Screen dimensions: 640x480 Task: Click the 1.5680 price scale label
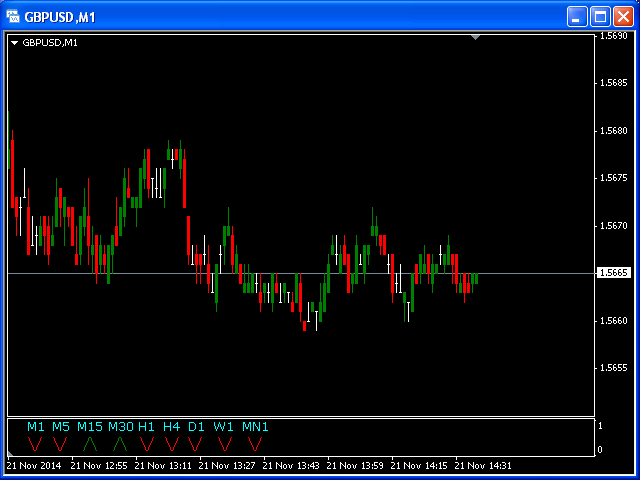pos(613,131)
